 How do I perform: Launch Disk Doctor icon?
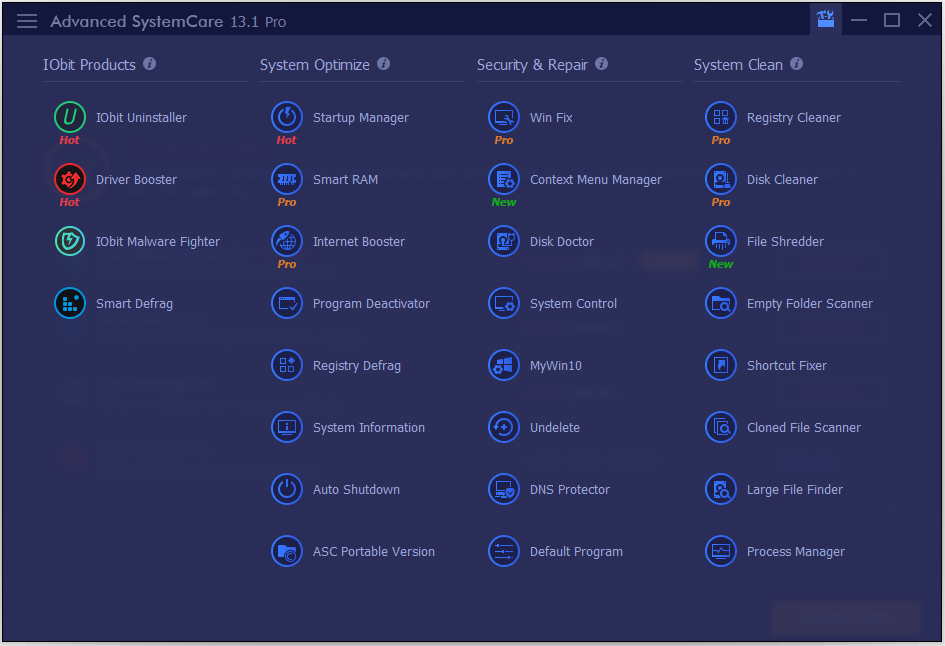point(504,241)
